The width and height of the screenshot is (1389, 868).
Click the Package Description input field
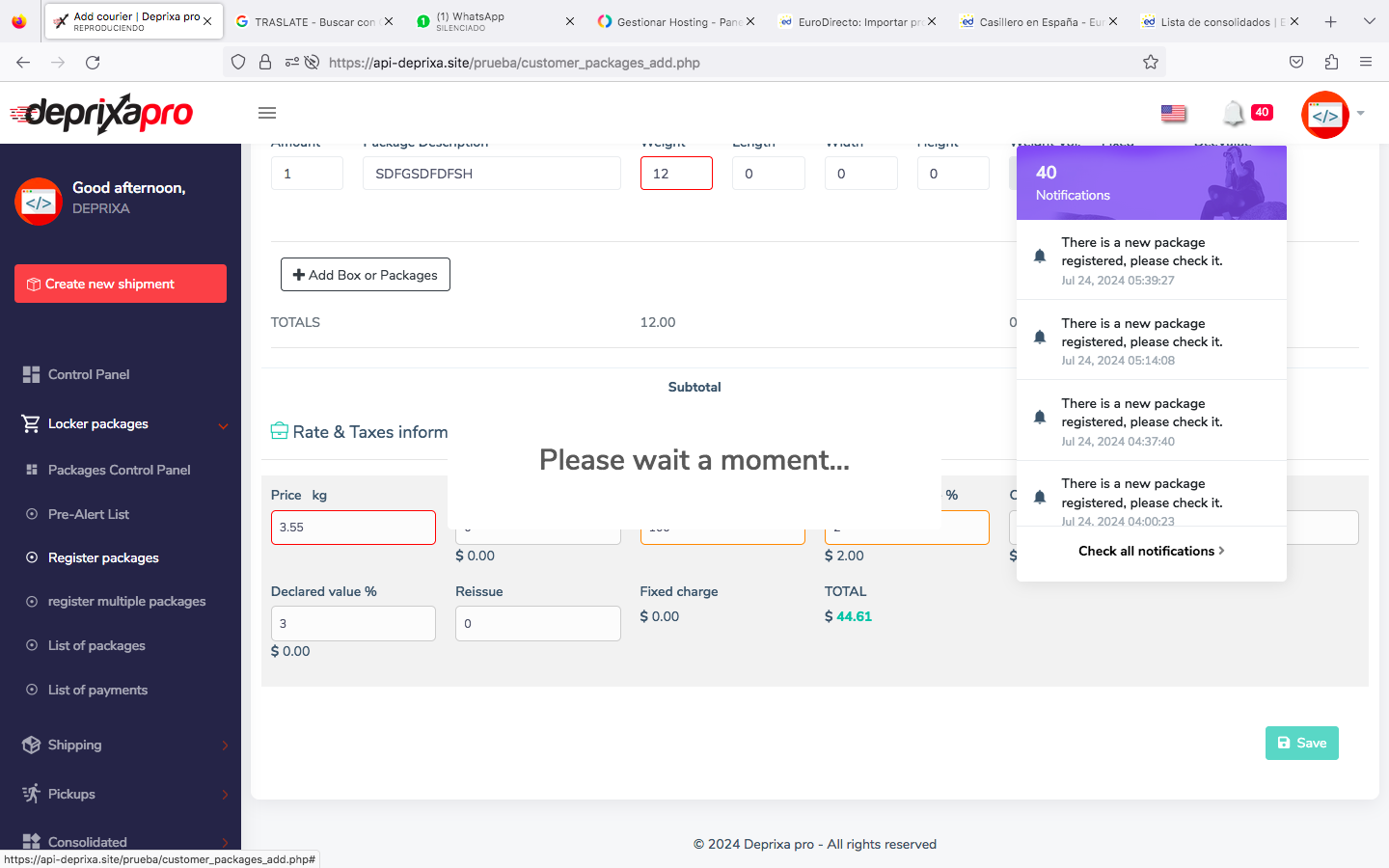[x=491, y=174]
